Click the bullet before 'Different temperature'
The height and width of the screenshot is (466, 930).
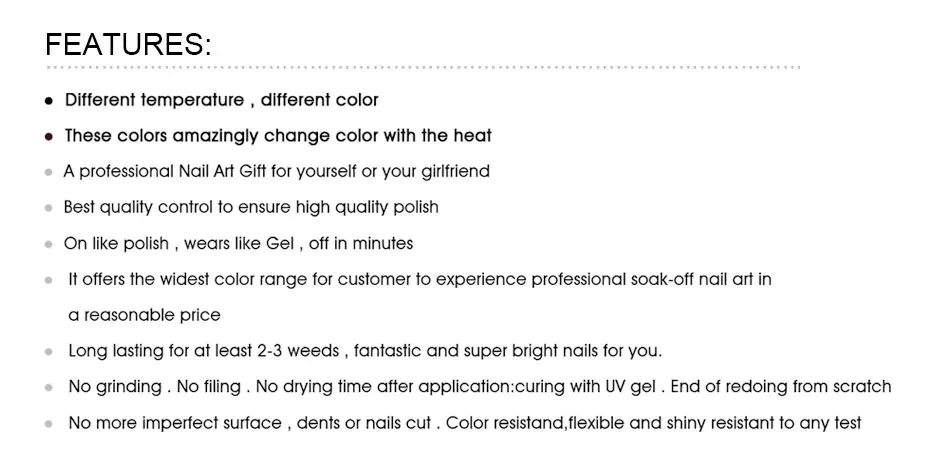pyautogui.click(x=49, y=101)
